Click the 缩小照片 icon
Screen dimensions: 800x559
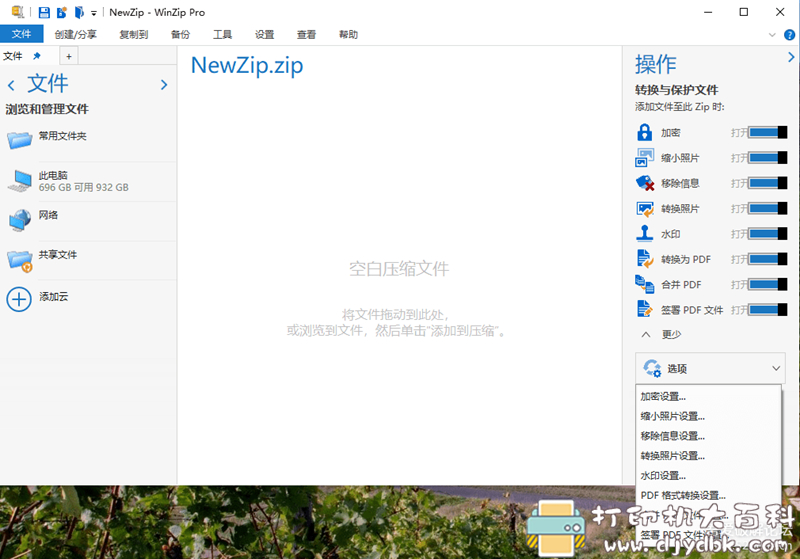[x=644, y=158]
